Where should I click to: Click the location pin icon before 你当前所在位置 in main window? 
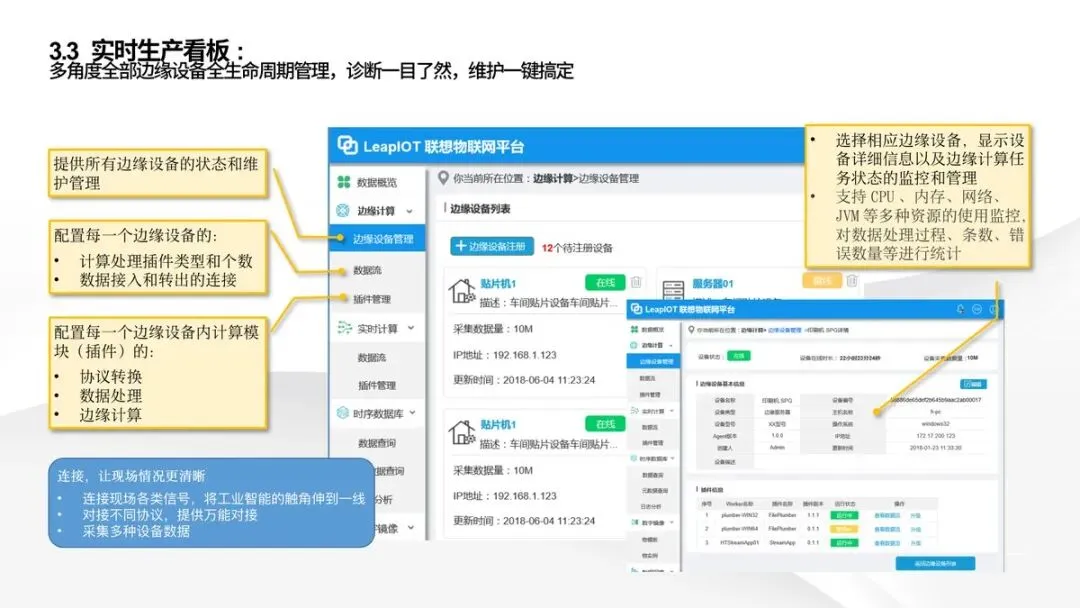coord(444,178)
